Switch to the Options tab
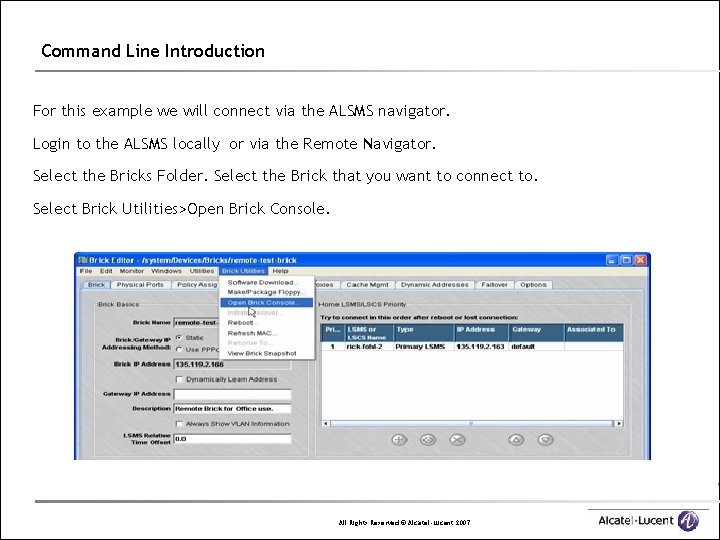The height and width of the screenshot is (540, 720). coord(533,285)
